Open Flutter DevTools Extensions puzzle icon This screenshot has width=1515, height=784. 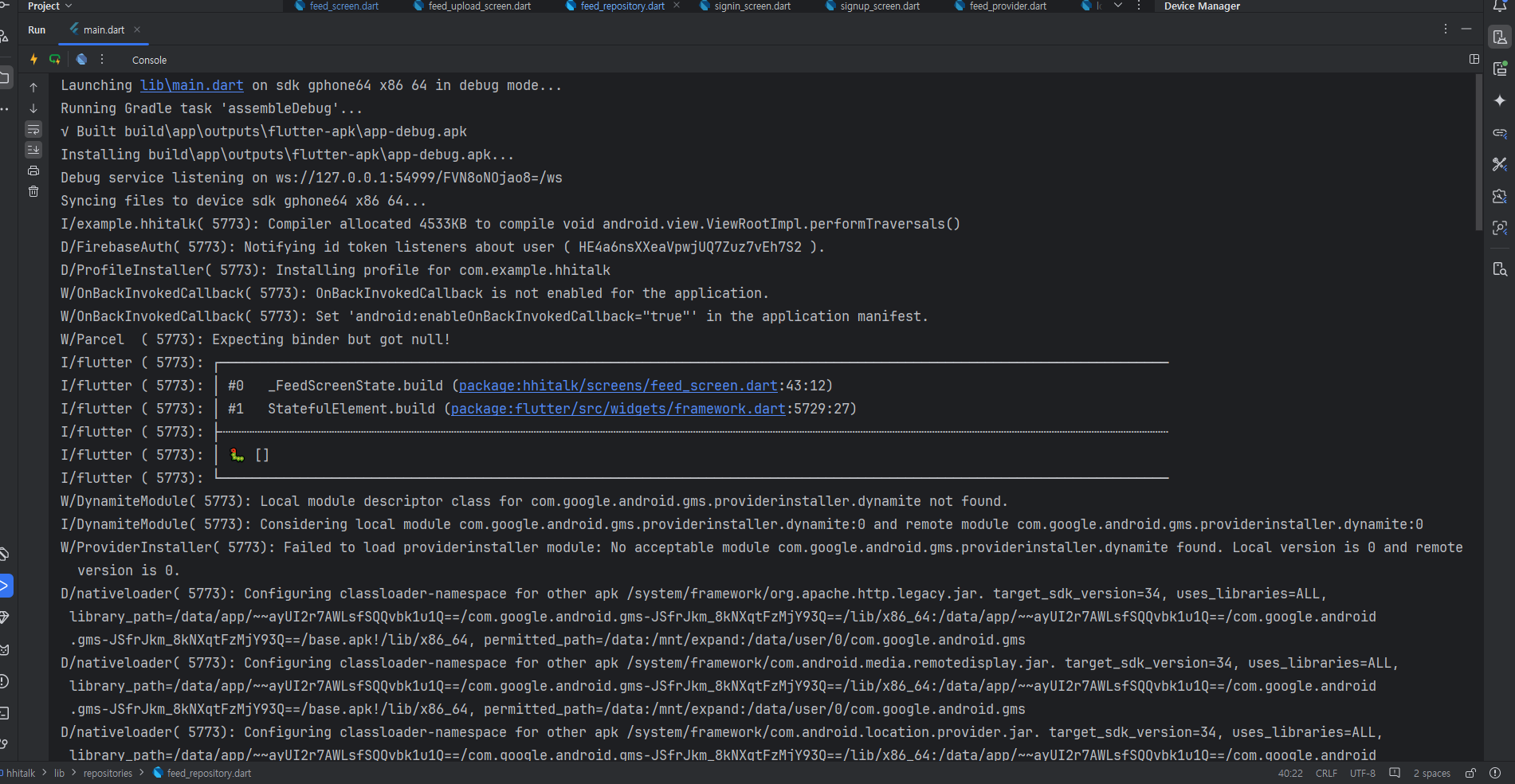coord(1500,196)
